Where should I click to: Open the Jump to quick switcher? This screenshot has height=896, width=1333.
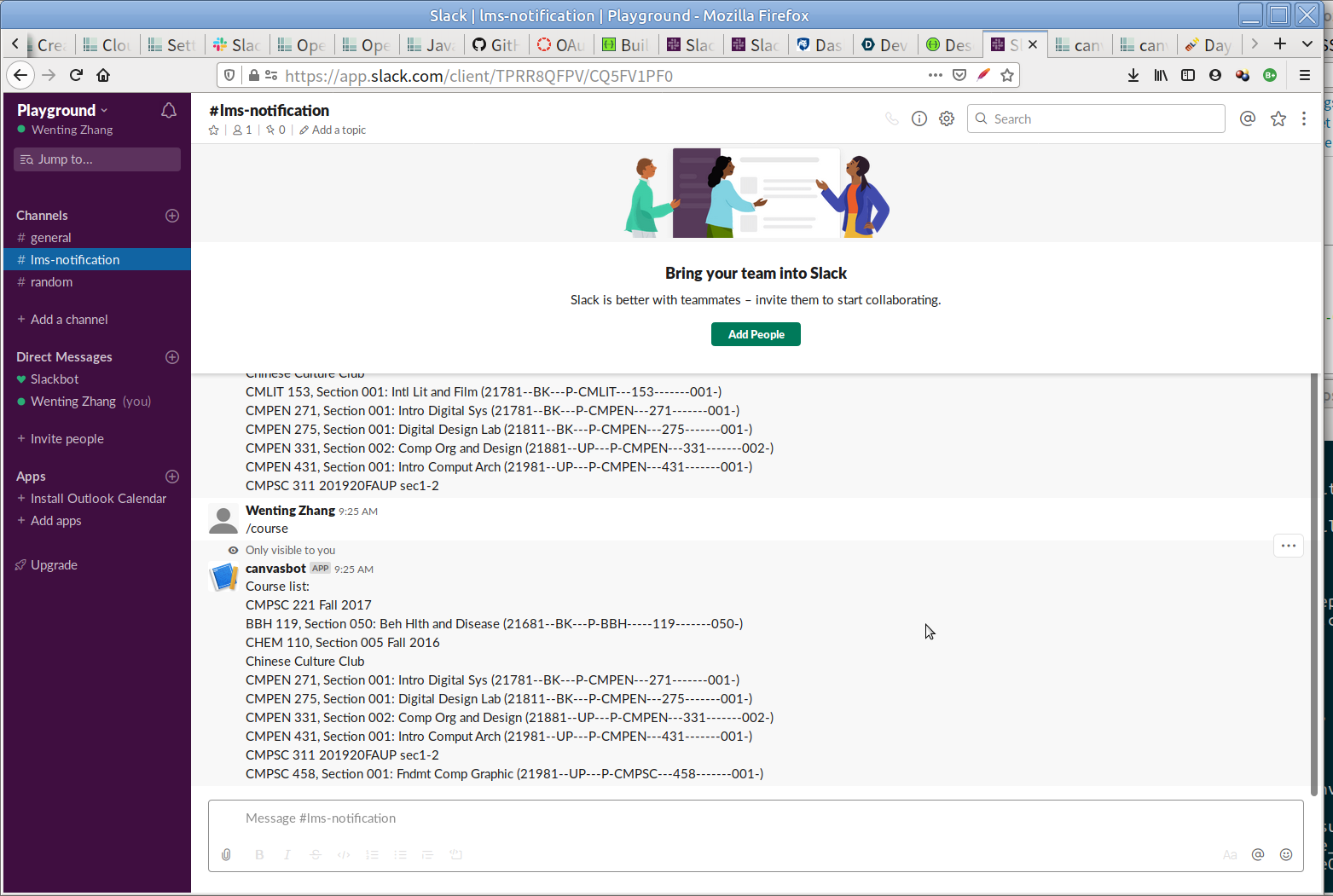(x=97, y=159)
